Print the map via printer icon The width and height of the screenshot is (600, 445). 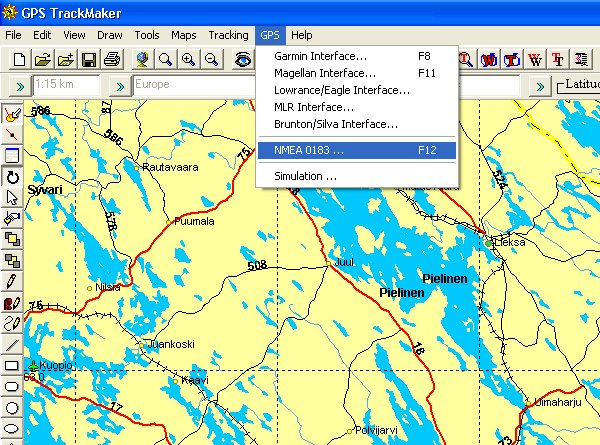click(x=112, y=60)
